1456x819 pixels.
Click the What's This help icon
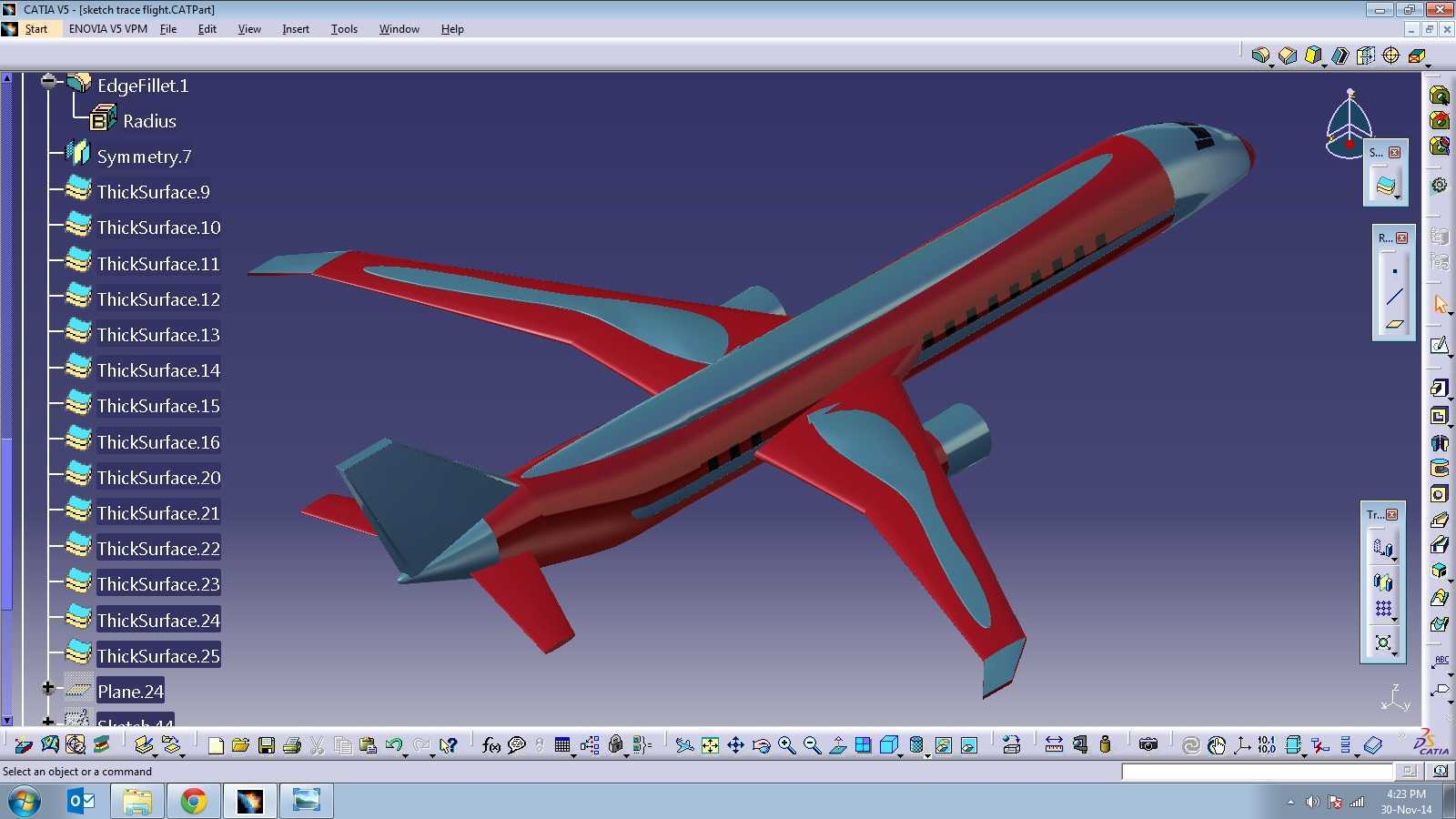(448, 745)
